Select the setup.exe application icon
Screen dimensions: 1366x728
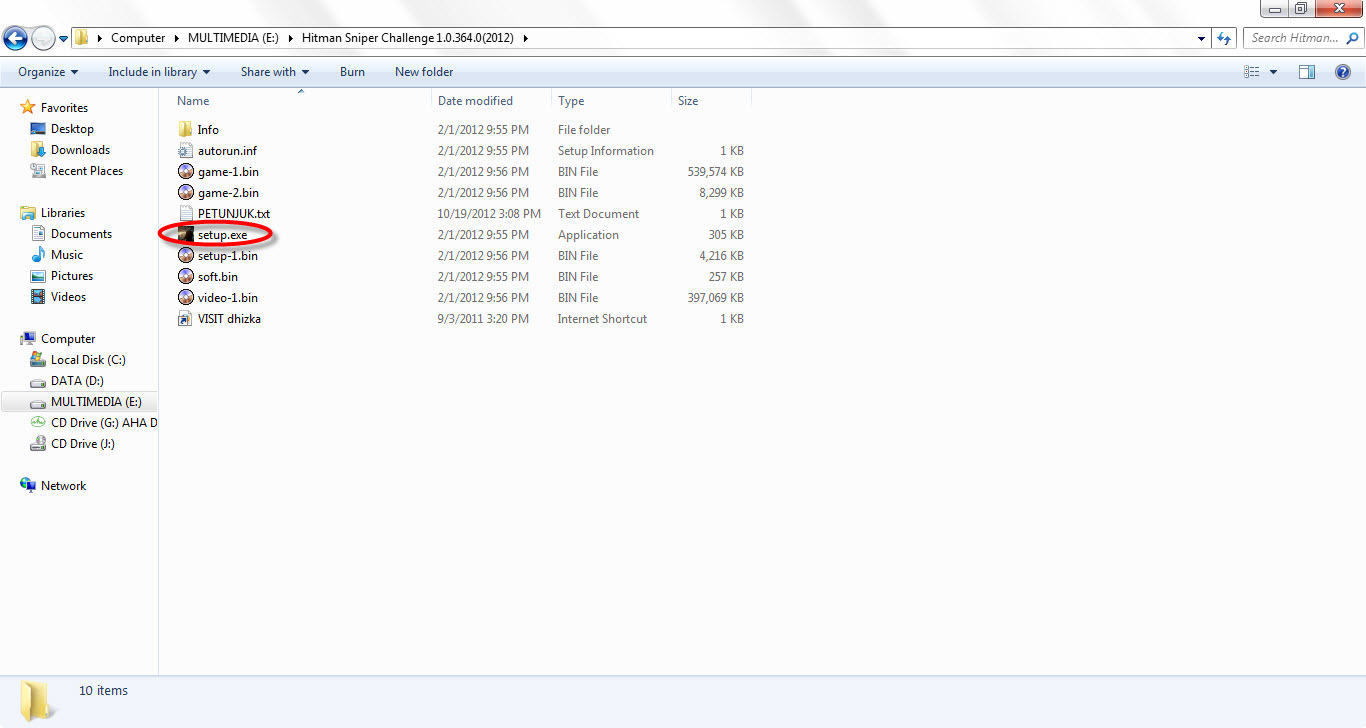185,235
